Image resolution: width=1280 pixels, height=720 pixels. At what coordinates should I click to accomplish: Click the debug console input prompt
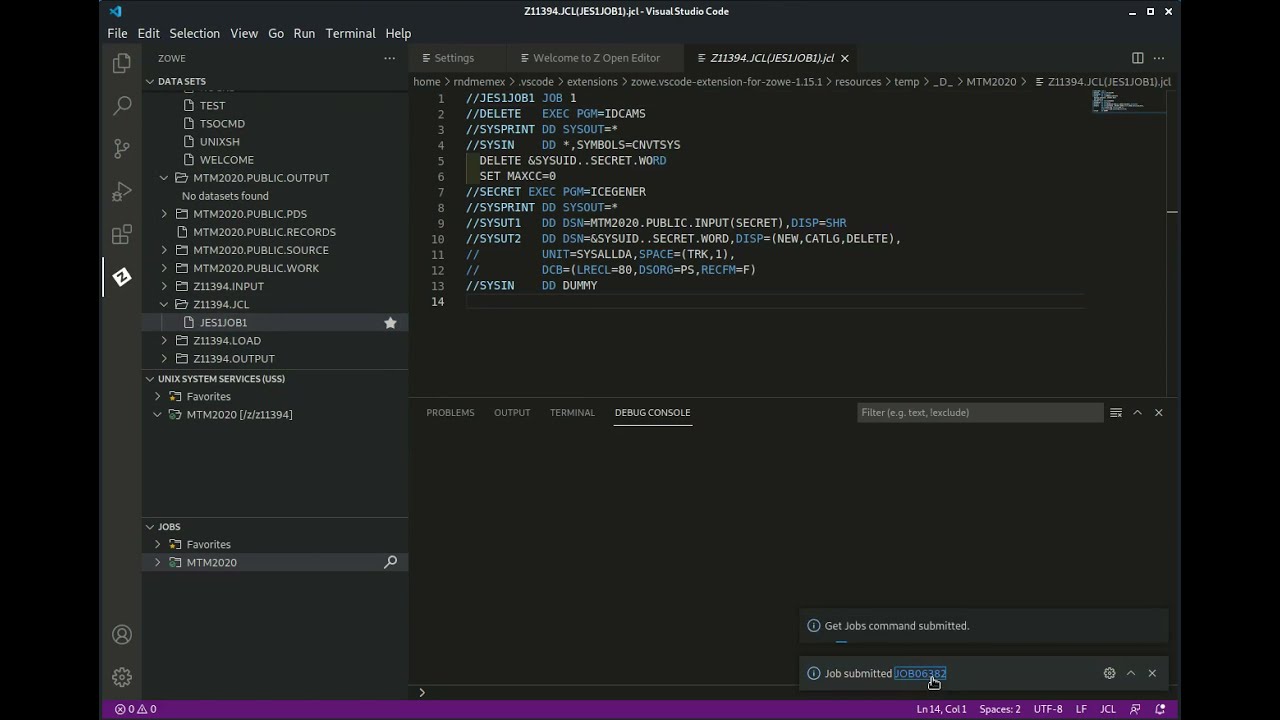[x=790, y=692]
